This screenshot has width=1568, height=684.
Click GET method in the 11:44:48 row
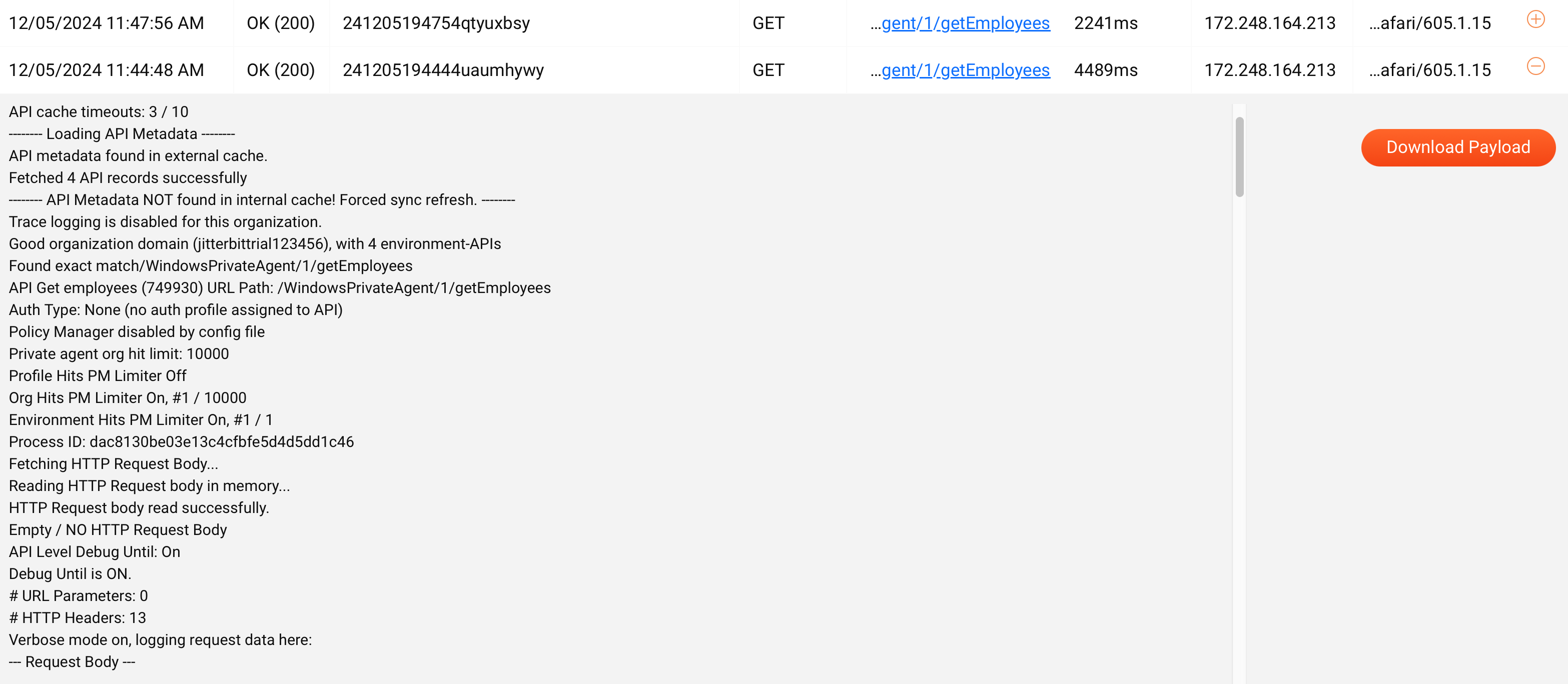768,70
